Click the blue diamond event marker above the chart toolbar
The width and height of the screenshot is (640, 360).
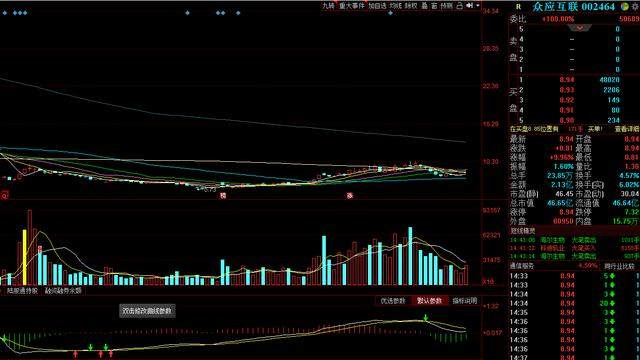[x=391, y=13]
